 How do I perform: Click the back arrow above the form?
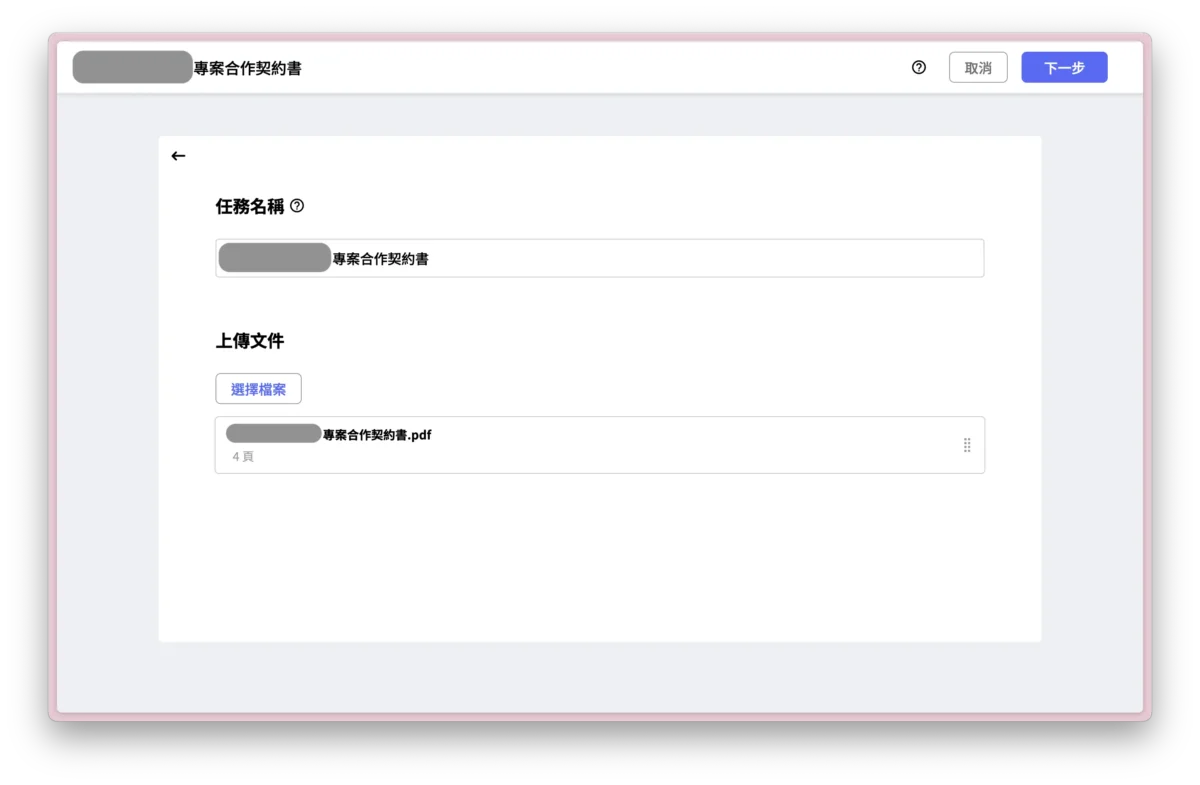pos(178,156)
